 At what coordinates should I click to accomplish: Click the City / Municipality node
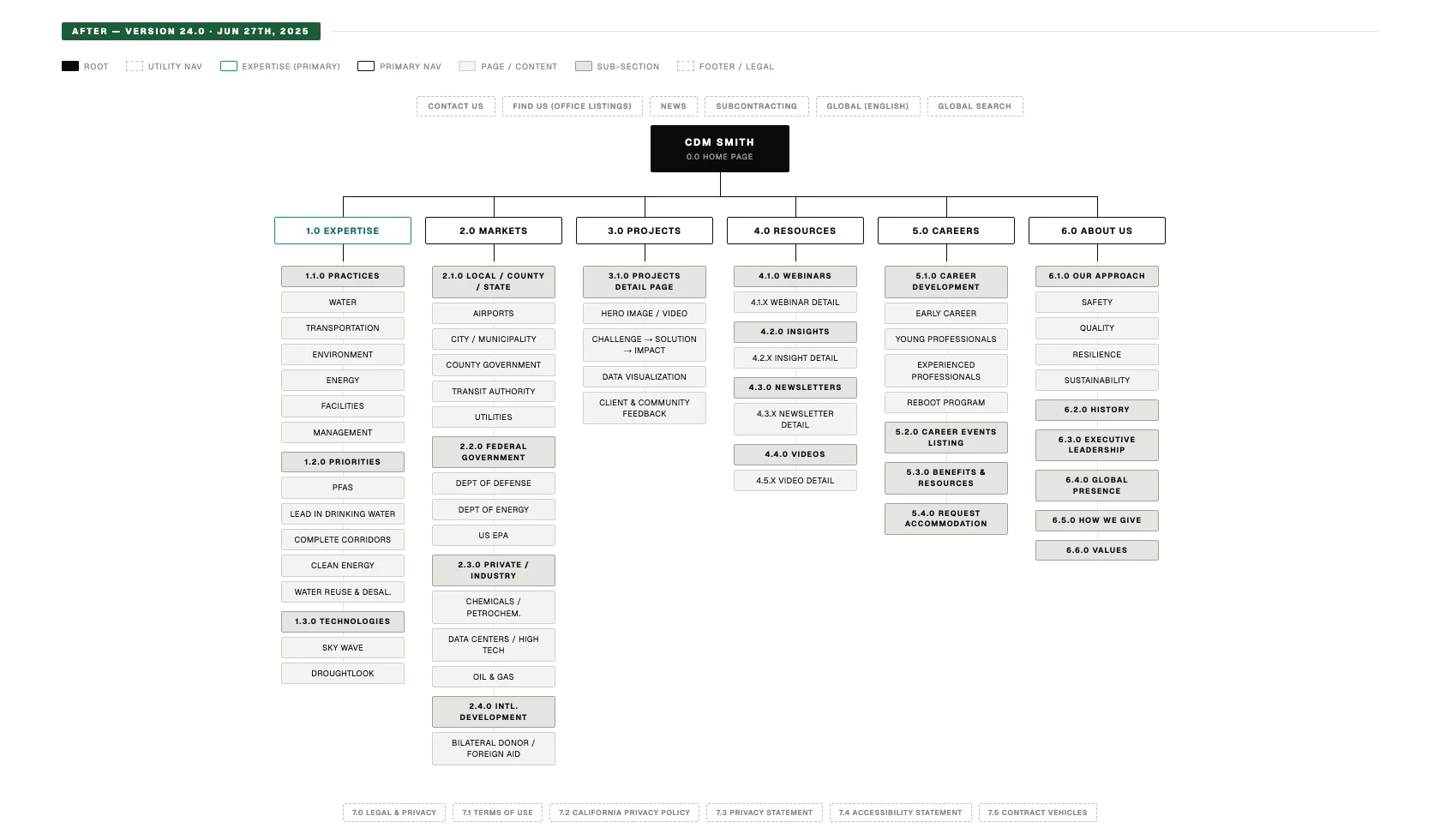coord(494,339)
